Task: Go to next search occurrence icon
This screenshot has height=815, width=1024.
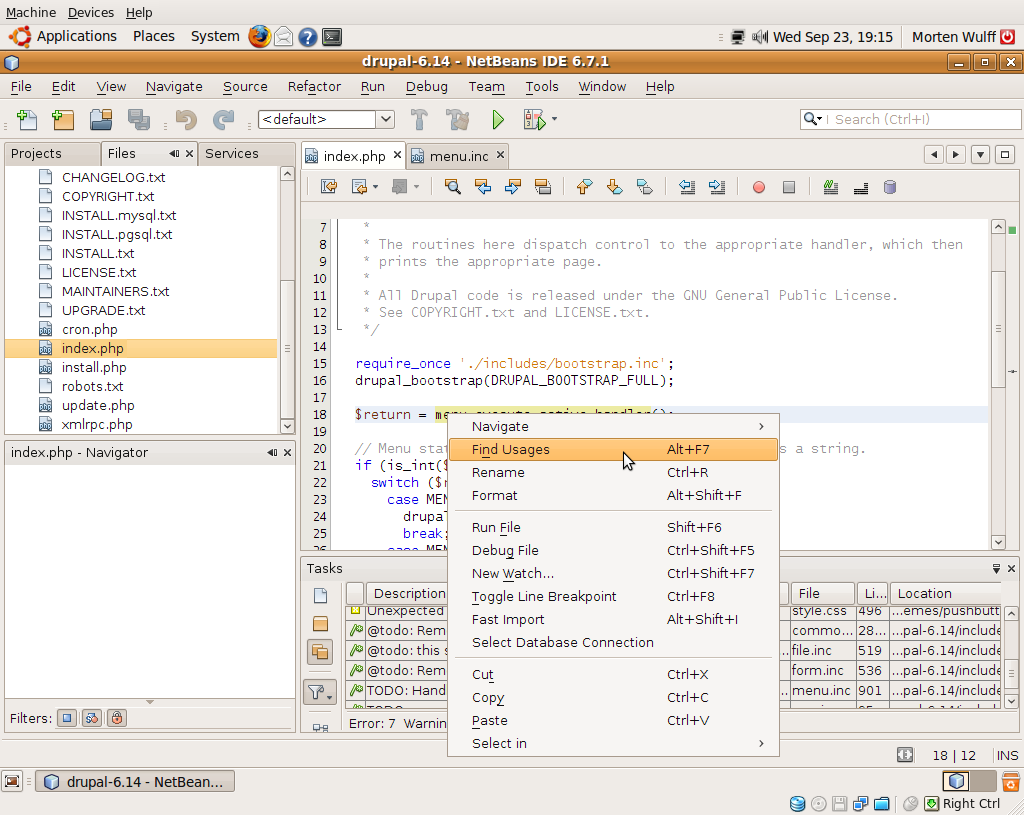Action: point(513,187)
